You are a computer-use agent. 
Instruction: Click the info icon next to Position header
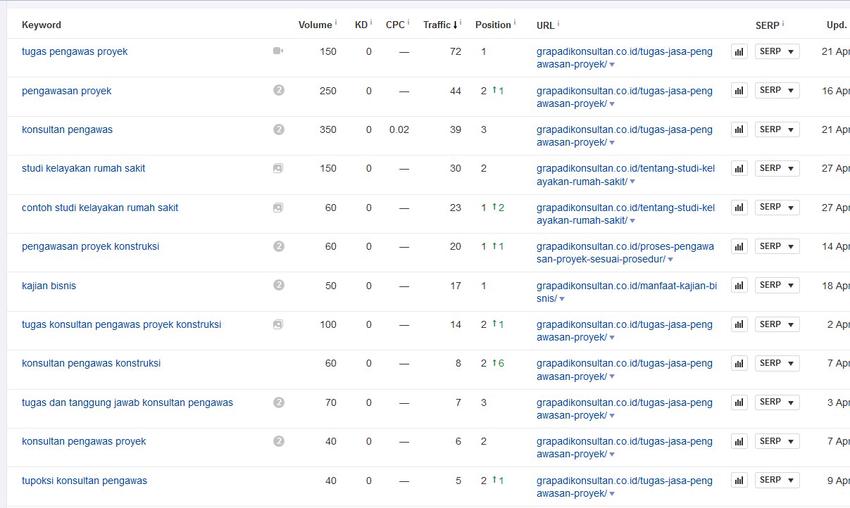click(514, 22)
